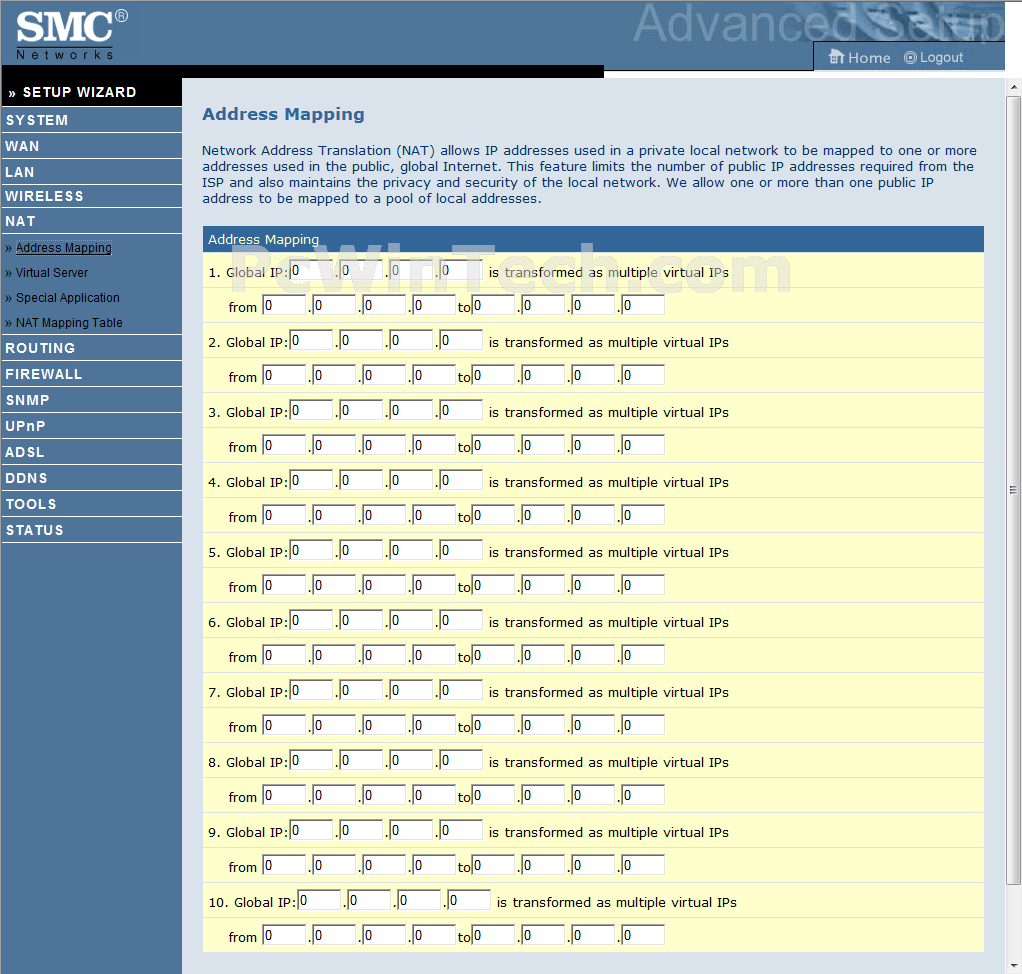Click the scrollbar down arrow
This screenshot has height=974, width=1022.
coord(1014,966)
